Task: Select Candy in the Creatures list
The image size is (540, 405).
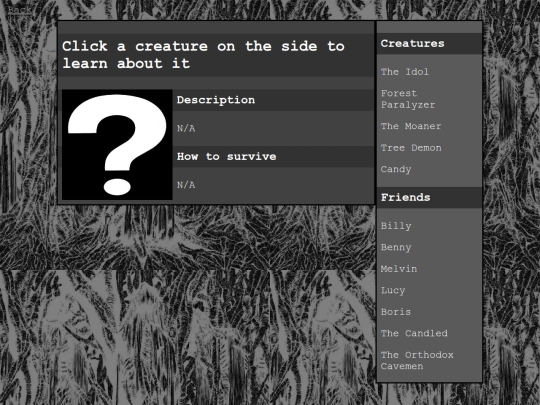Action: (396, 169)
